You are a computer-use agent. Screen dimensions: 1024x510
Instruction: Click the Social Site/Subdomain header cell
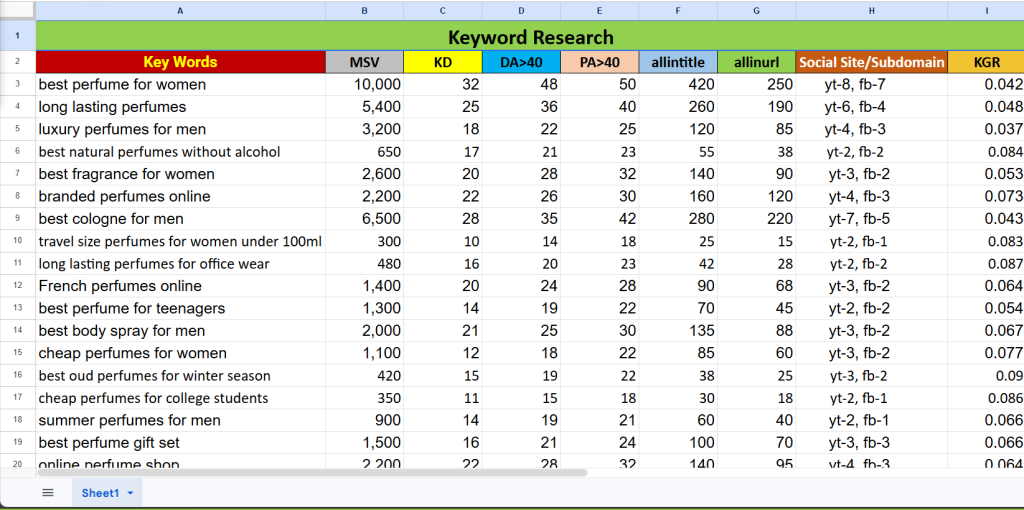coord(871,62)
